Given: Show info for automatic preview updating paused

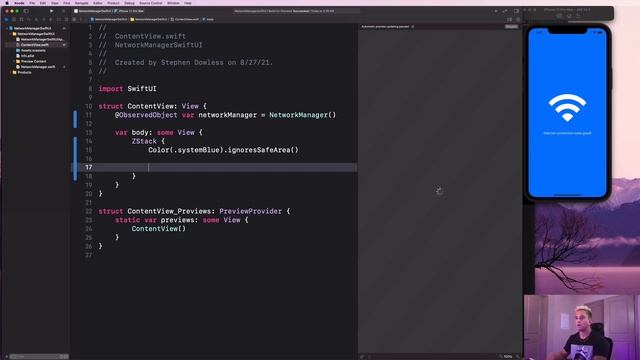Looking at the screenshot, I should point(413,27).
